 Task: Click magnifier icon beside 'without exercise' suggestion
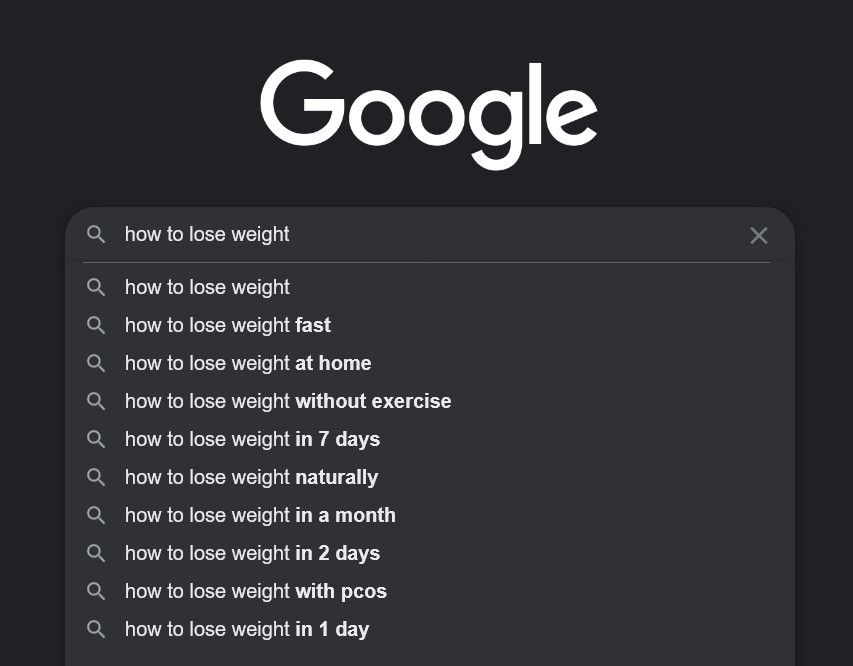[96, 402]
